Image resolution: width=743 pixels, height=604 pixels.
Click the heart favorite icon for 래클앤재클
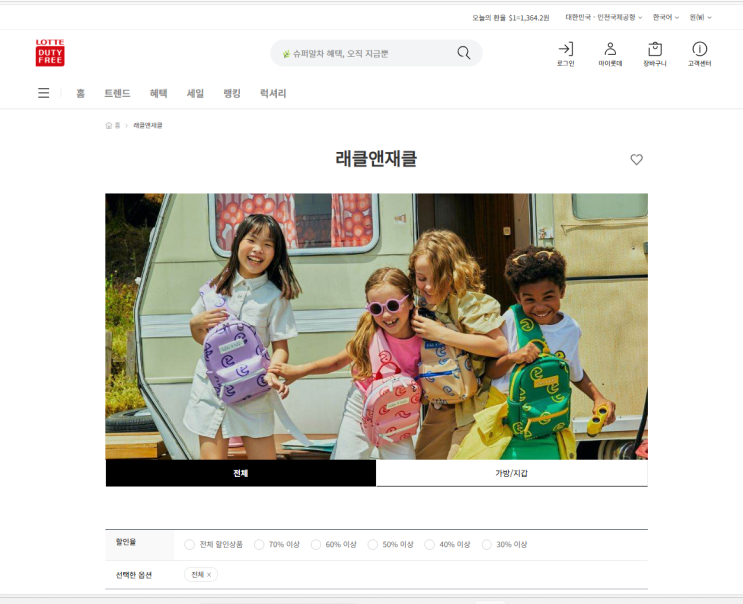(x=636, y=159)
